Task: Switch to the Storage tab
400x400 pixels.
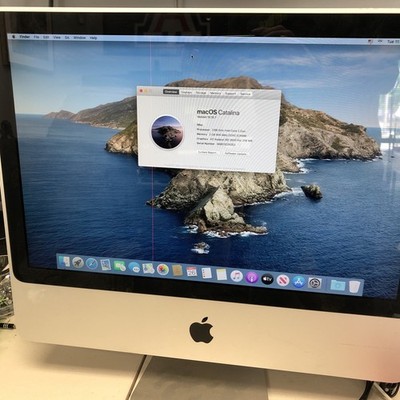Action: [201, 93]
